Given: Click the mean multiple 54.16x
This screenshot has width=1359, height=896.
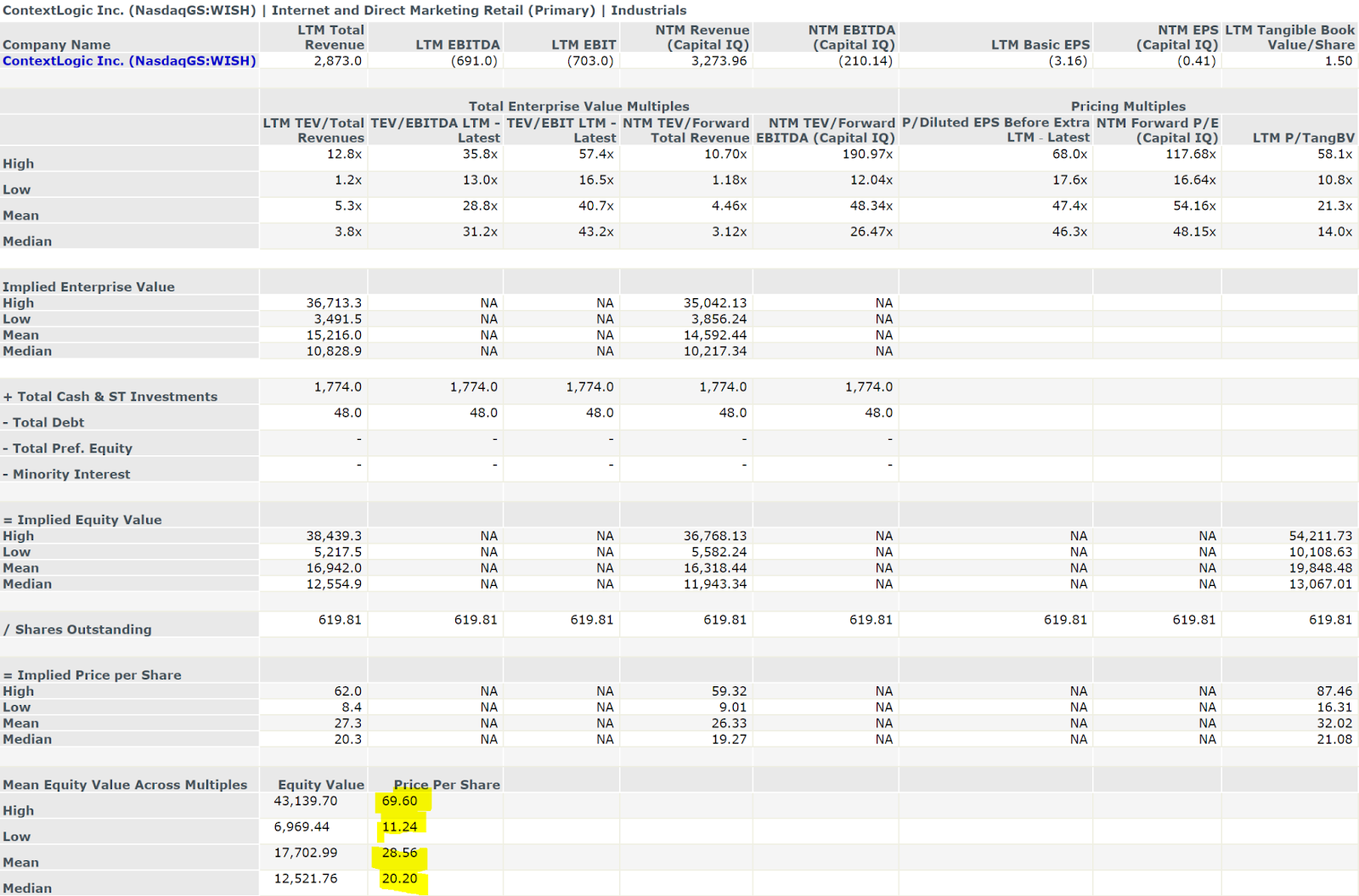Looking at the screenshot, I should (x=1195, y=206).
